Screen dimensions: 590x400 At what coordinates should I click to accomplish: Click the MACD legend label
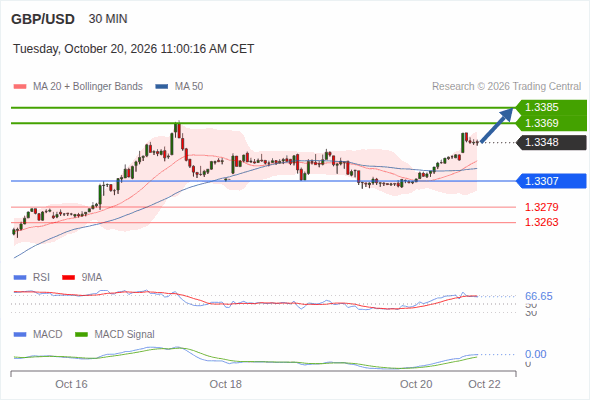[x=48, y=334]
